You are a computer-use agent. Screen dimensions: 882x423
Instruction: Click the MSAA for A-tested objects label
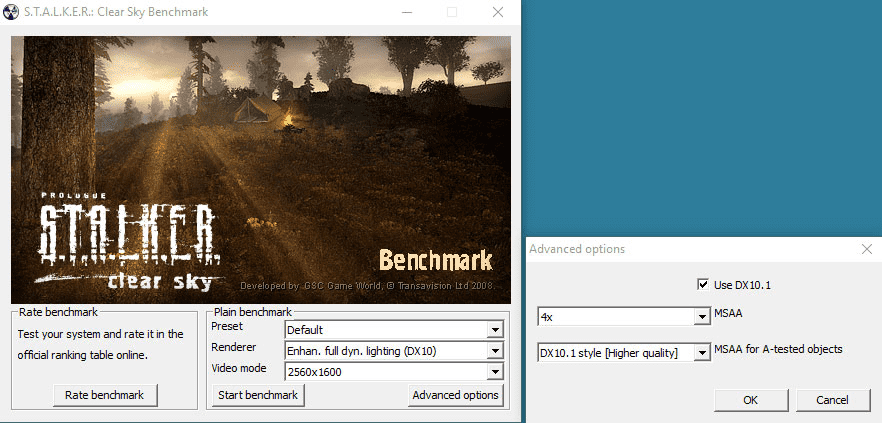click(x=778, y=349)
